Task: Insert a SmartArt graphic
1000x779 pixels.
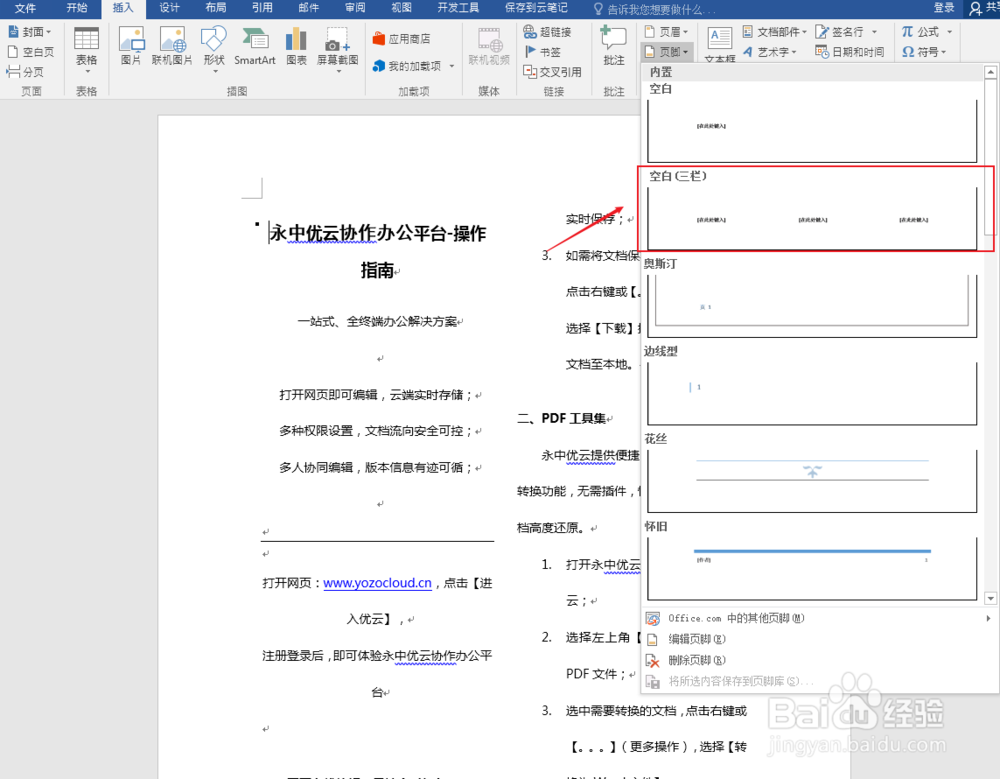Action: click(254, 47)
